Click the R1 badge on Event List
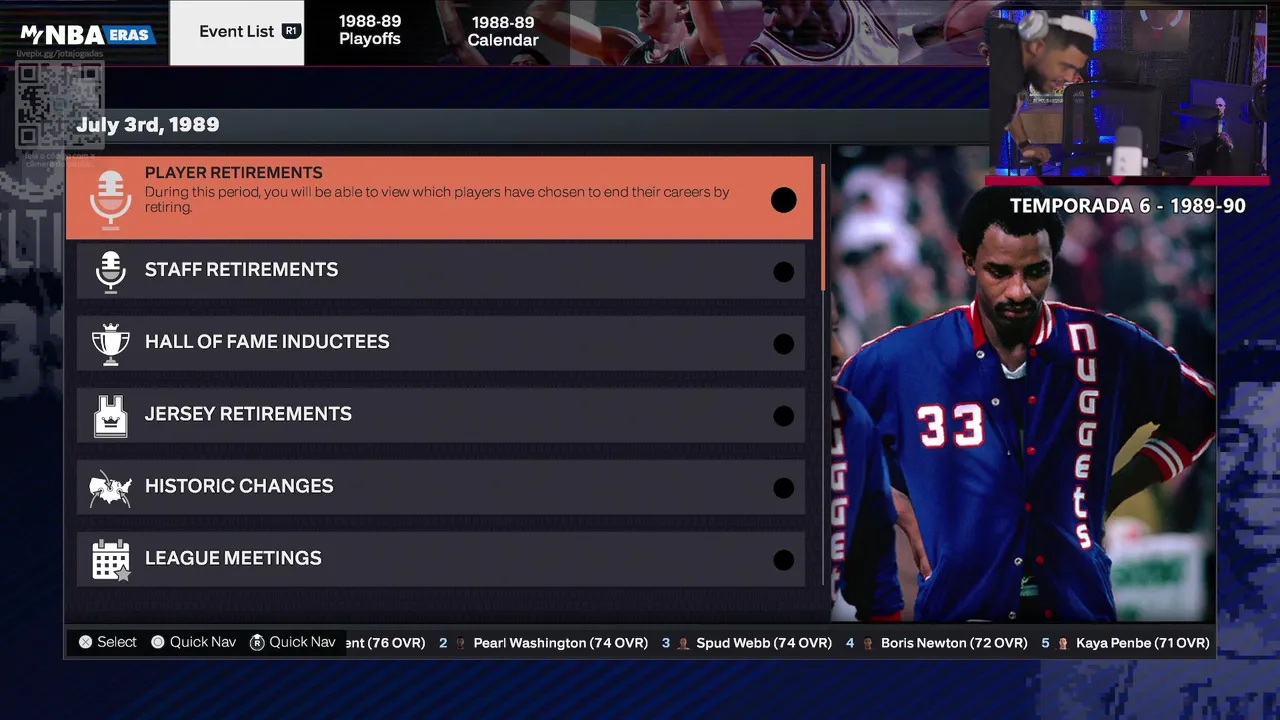The height and width of the screenshot is (720, 1280). tap(291, 31)
